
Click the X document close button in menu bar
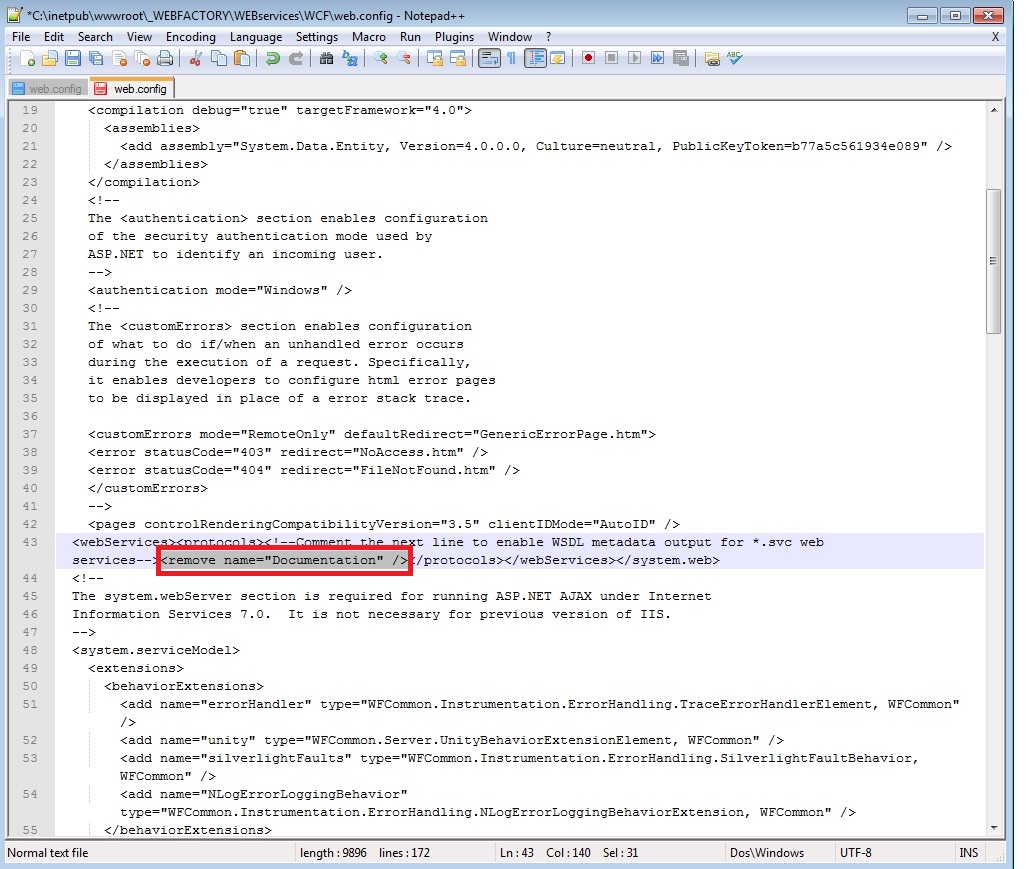(x=995, y=37)
